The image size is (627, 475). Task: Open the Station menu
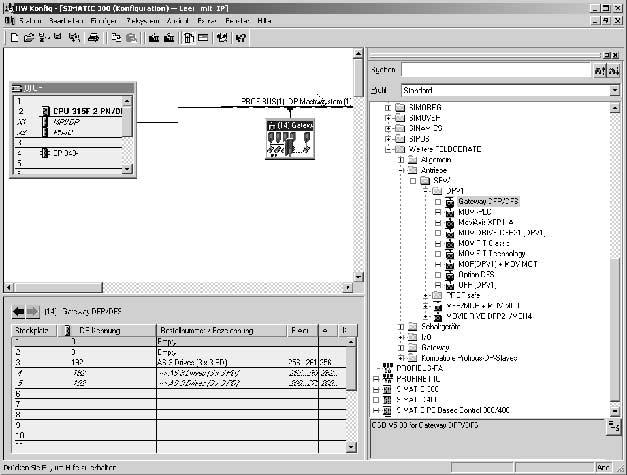(30, 20)
